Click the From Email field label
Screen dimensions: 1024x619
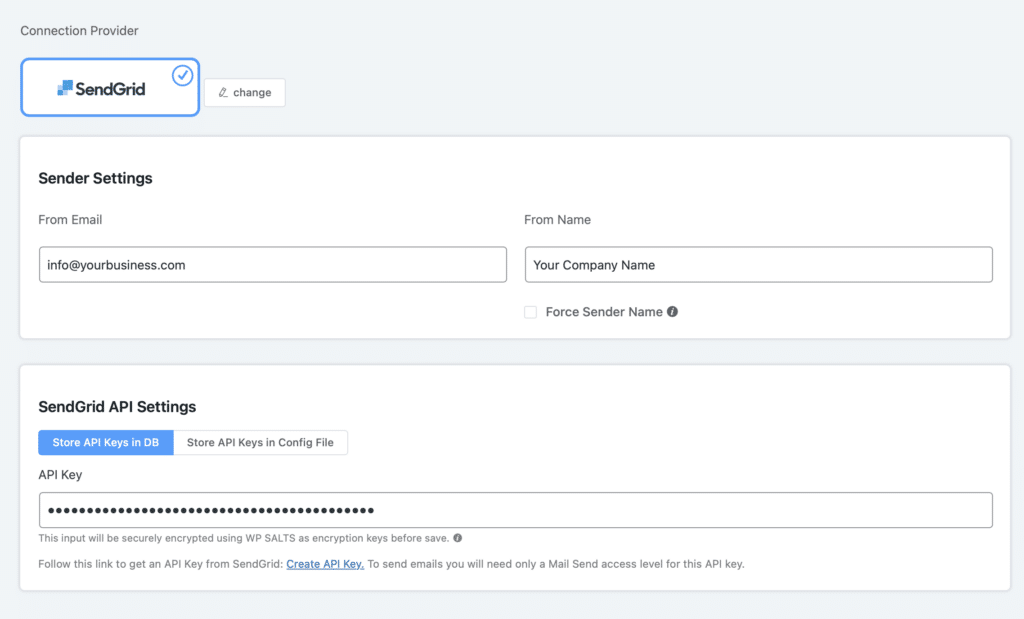pyautogui.click(x=70, y=219)
